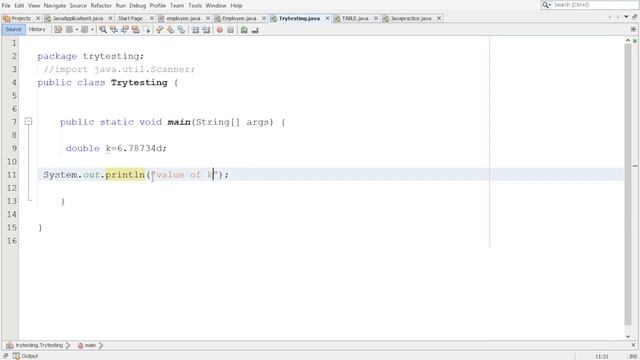Click split editor icon at toolbar right
The height and width of the screenshot is (360, 640).
click(x=633, y=29)
